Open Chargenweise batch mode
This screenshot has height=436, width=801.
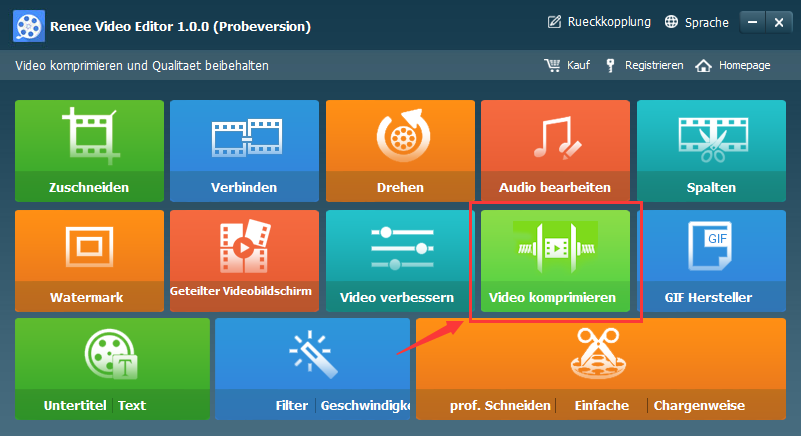(699, 406)
